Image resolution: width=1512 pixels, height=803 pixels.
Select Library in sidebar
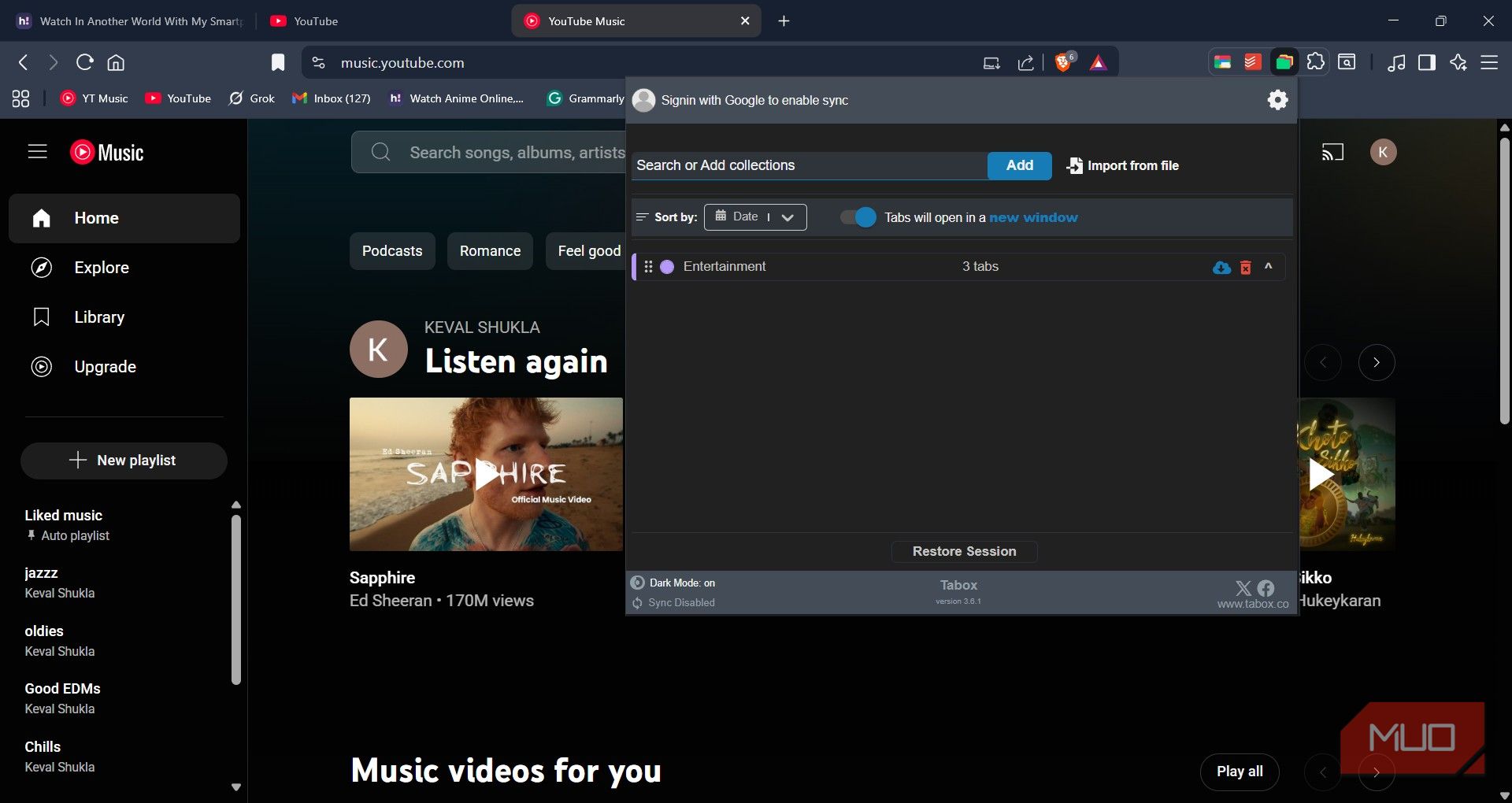[124, 317]
